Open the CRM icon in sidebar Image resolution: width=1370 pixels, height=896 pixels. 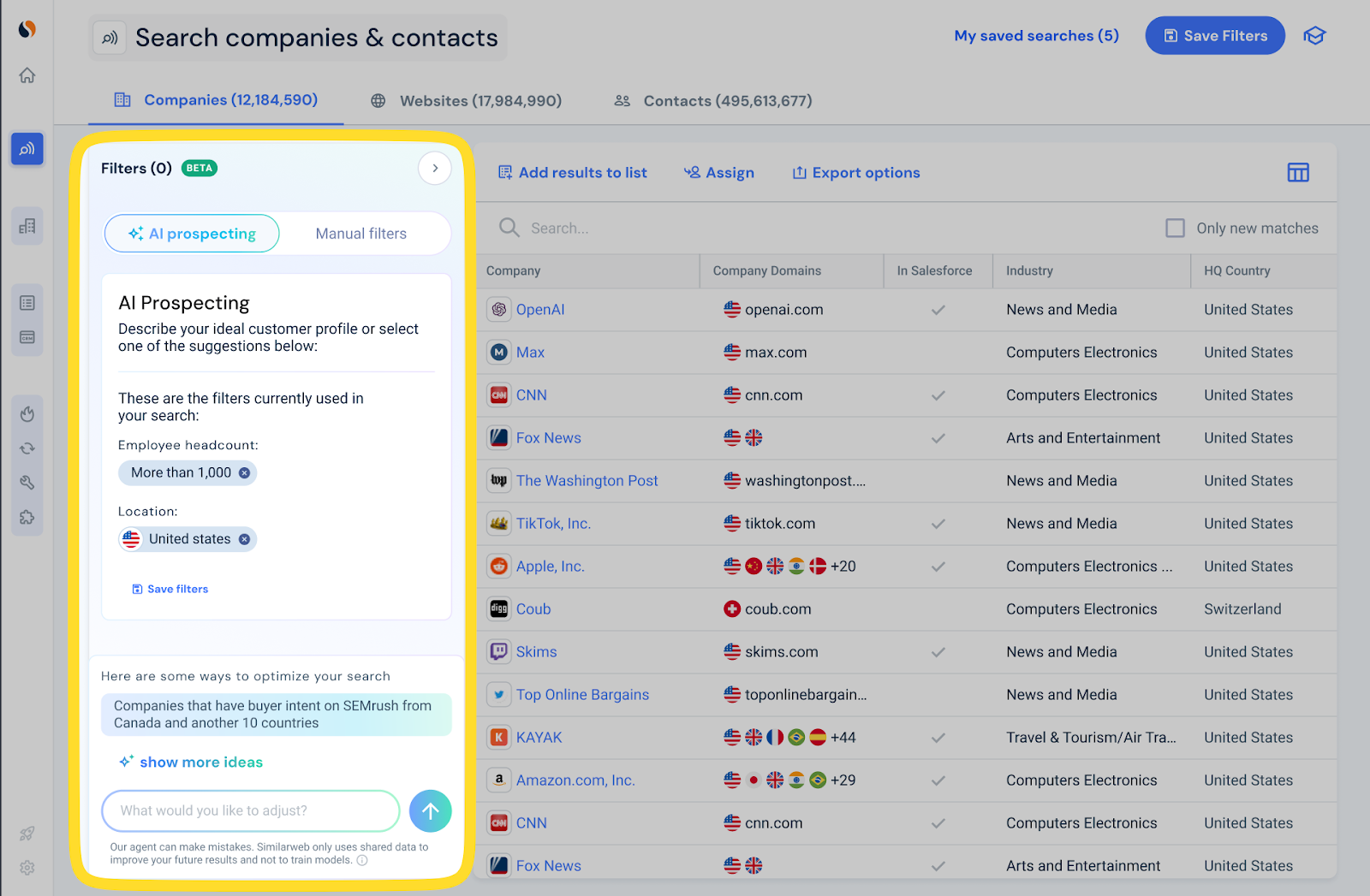27,337
